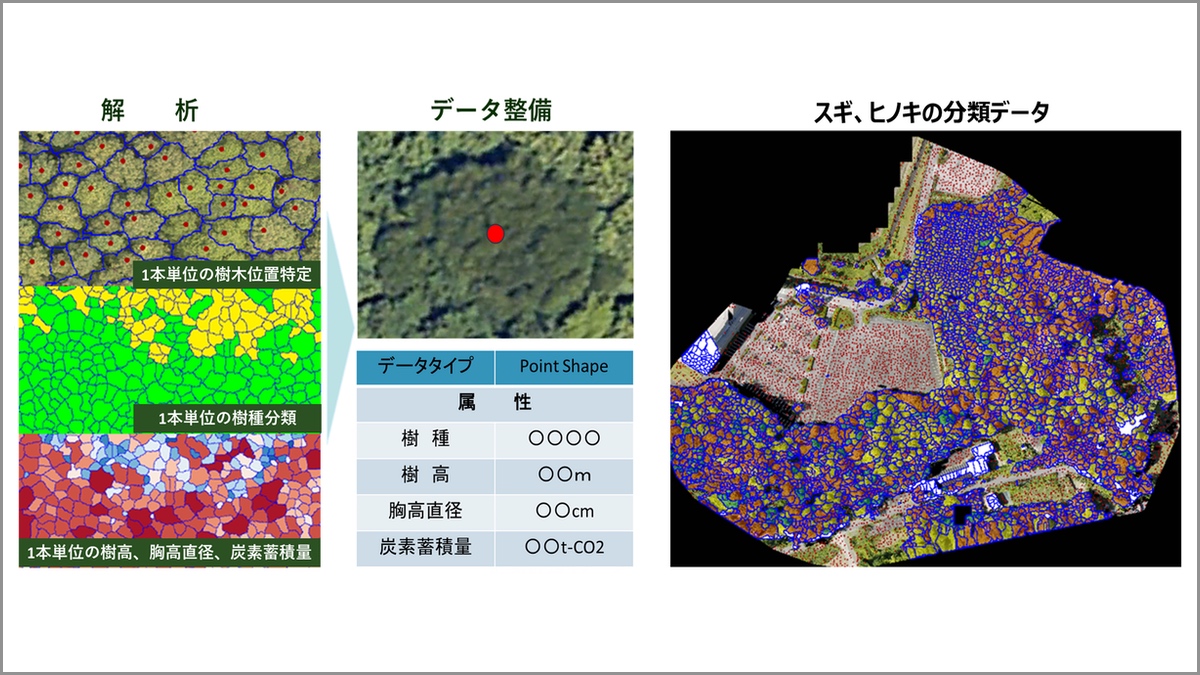Select the 樹高 attribute cell
This screenshot has height=675, width=1200.
coord(425,475)
